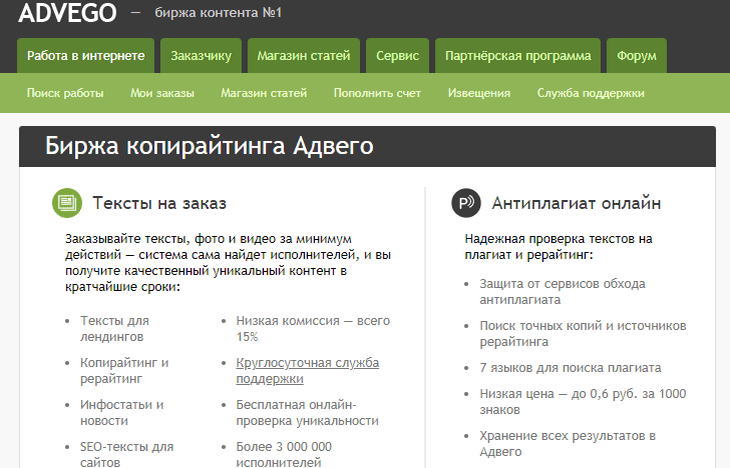The image size is (730, 468).
Task: Open Мои заказы submenu item
Action: [x=162, y=93]
